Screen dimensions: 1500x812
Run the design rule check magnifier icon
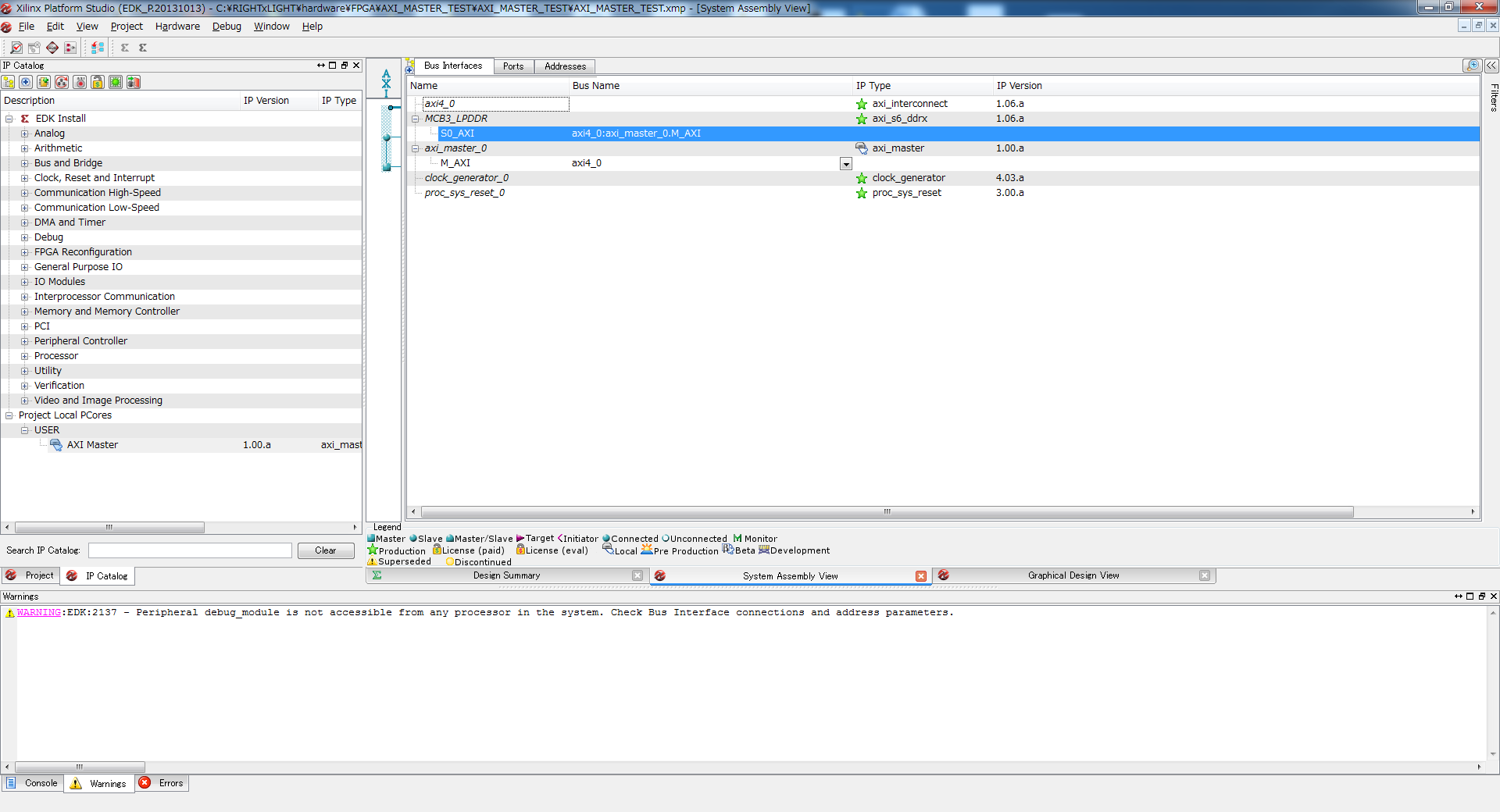(x=16, y=48)
